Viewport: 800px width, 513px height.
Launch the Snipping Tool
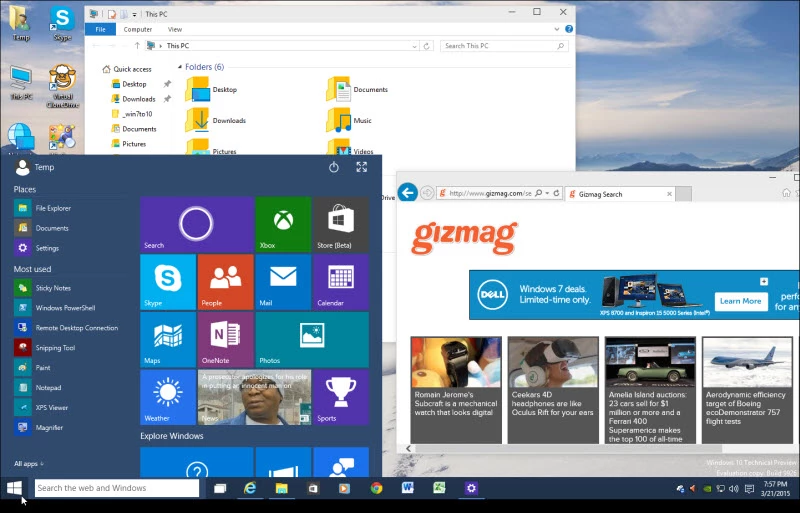(45, 348)
